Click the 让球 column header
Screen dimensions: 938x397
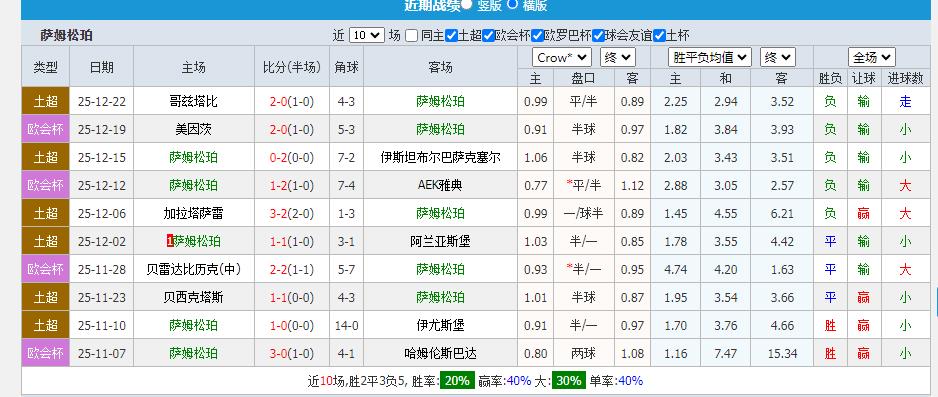click(x=863, y=78)
